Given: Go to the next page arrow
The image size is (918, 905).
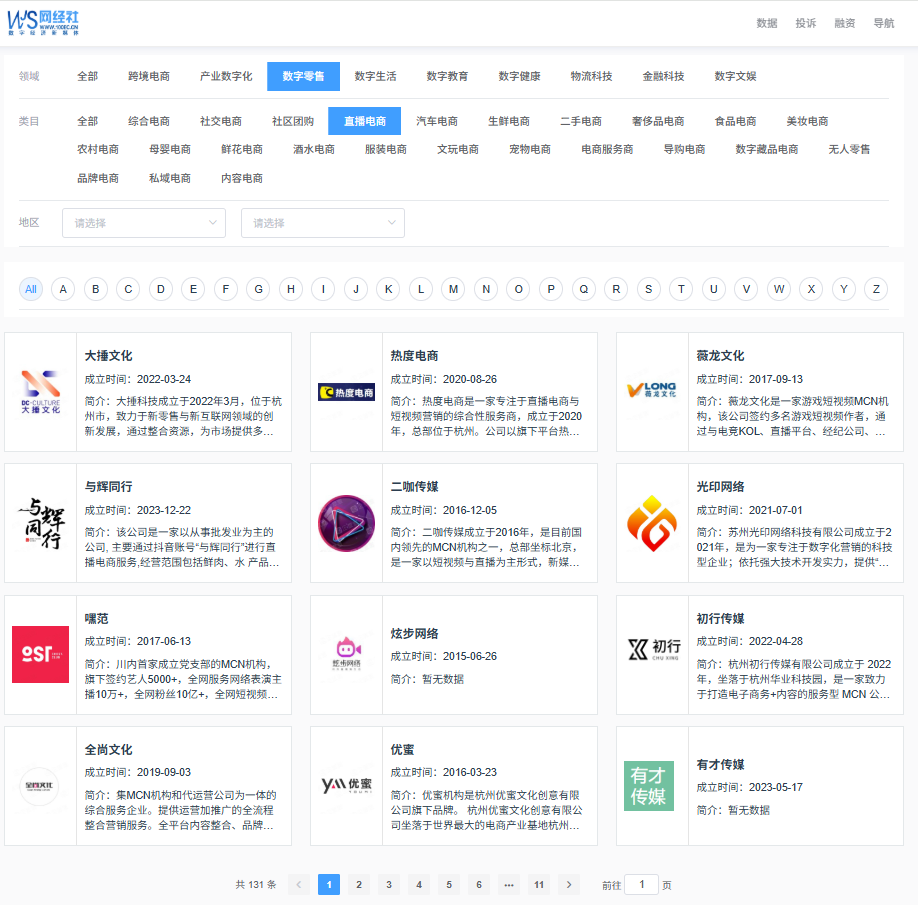Looking at the screenshot, I should point(569,885).
